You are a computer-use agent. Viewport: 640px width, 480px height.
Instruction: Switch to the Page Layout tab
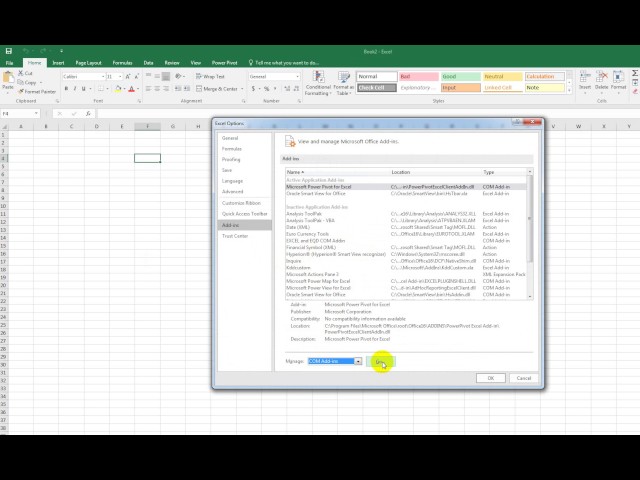coord(88,63)
